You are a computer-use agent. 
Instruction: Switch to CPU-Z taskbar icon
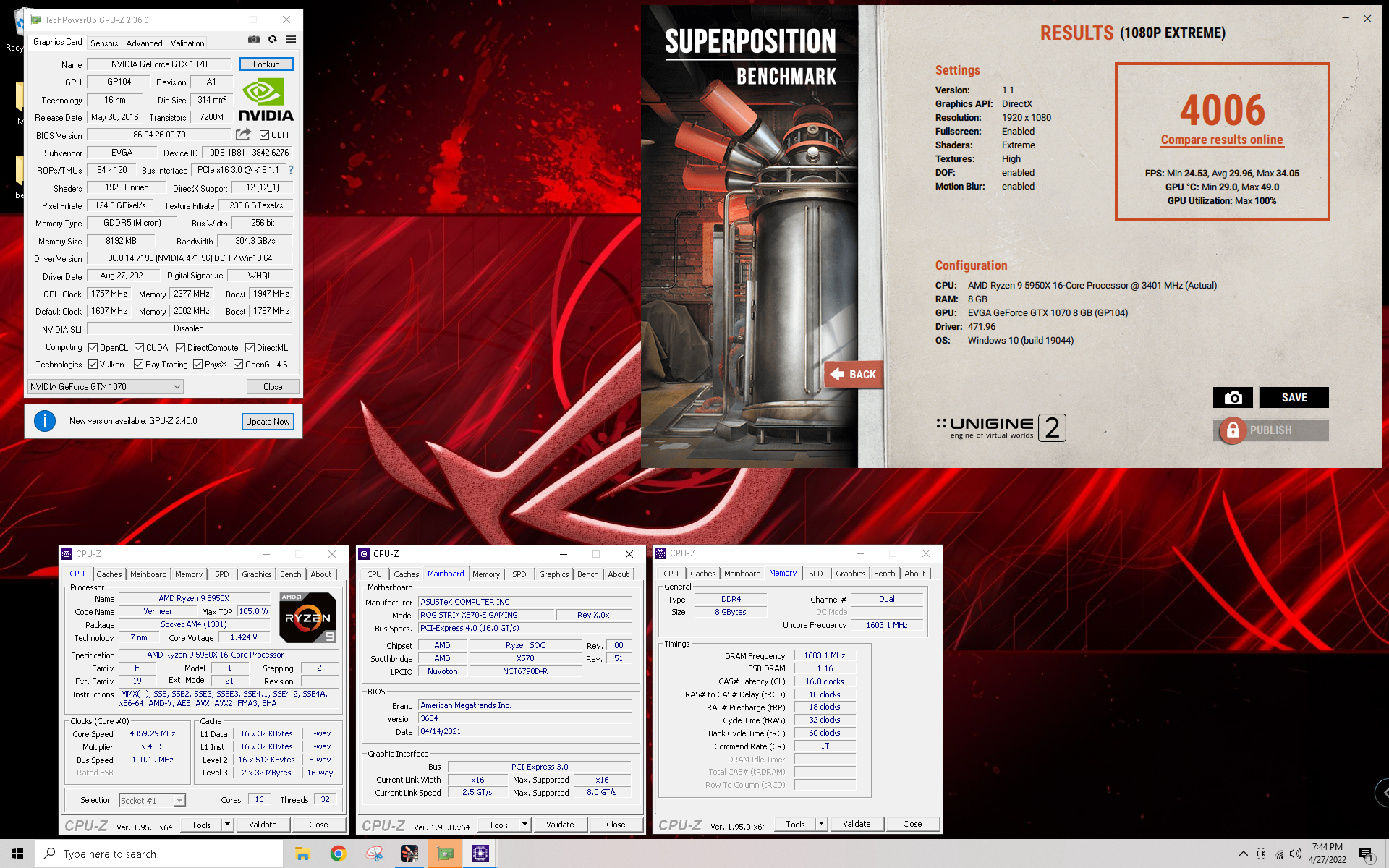coord(480,854)
